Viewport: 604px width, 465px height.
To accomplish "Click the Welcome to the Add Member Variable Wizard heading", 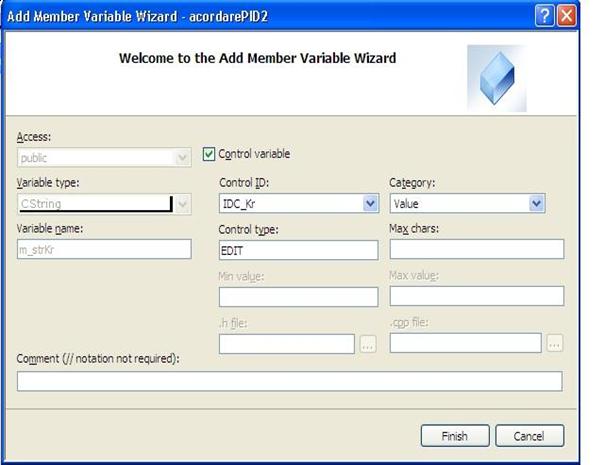I will pos(257,58).
